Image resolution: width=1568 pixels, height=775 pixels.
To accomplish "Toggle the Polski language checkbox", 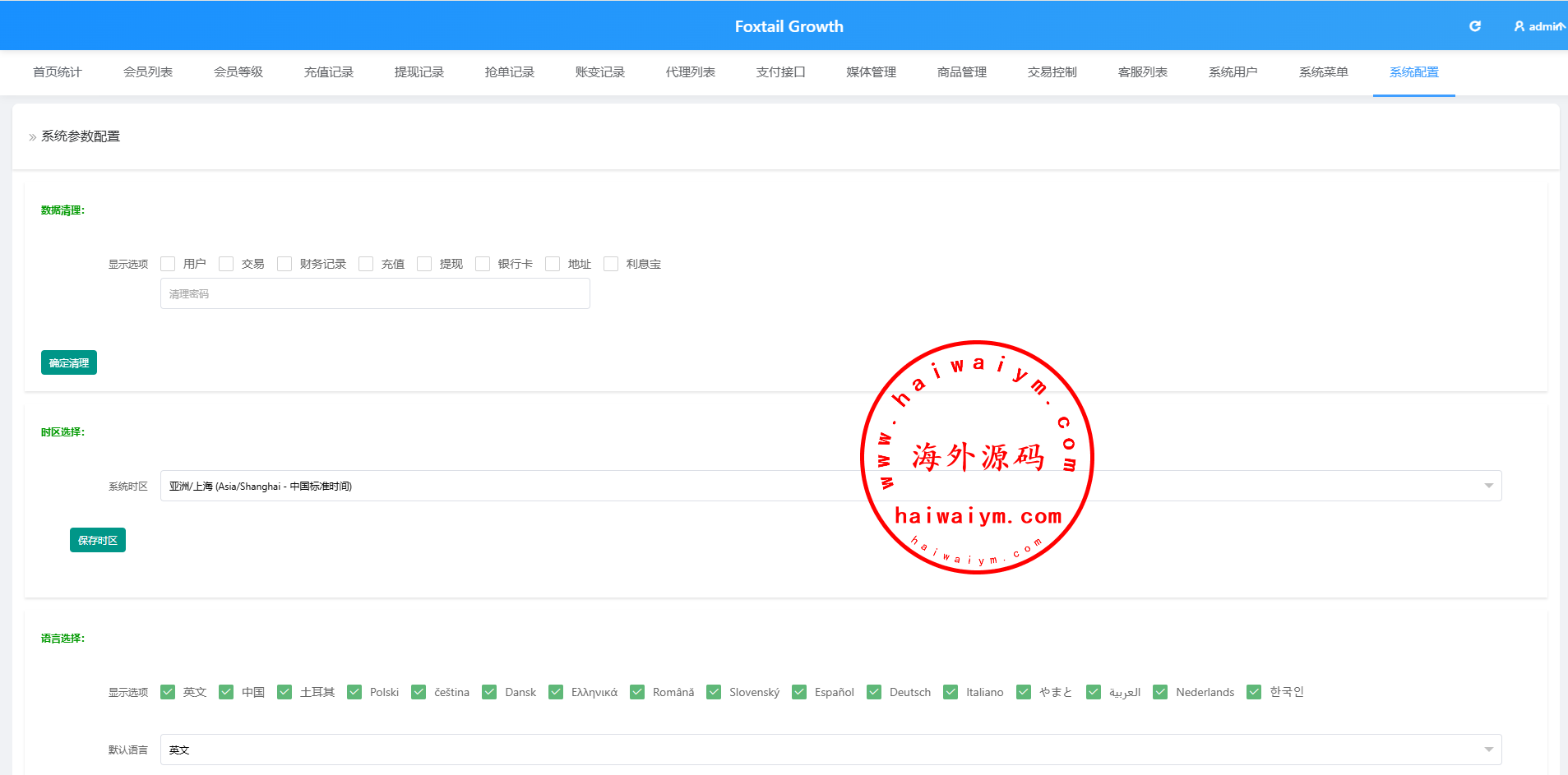I will tap(354, 692).
